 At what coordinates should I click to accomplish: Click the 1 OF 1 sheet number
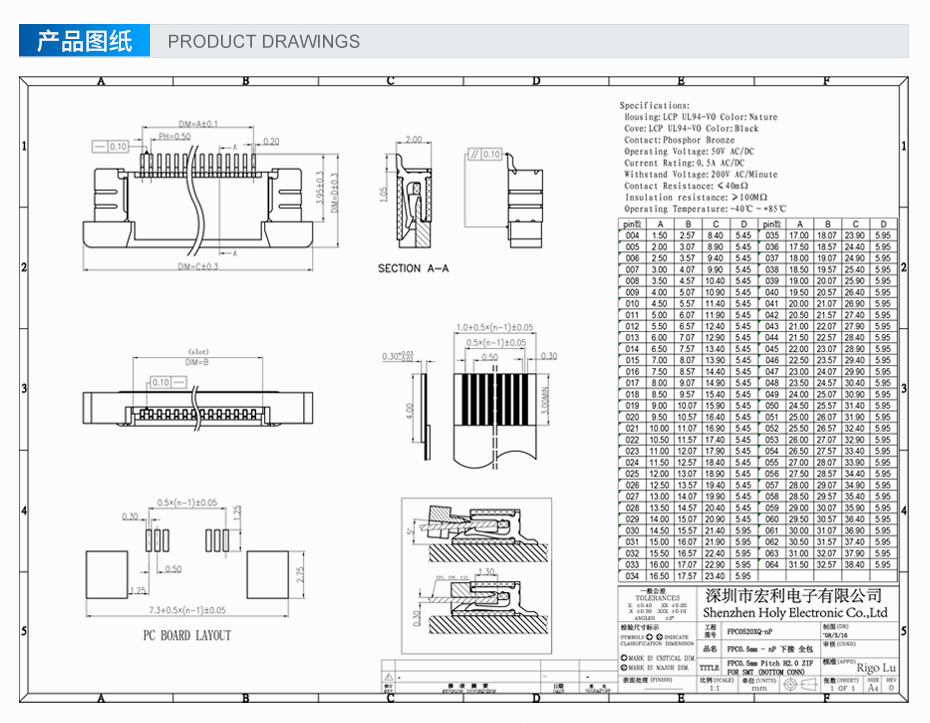(x=842, y=688)
